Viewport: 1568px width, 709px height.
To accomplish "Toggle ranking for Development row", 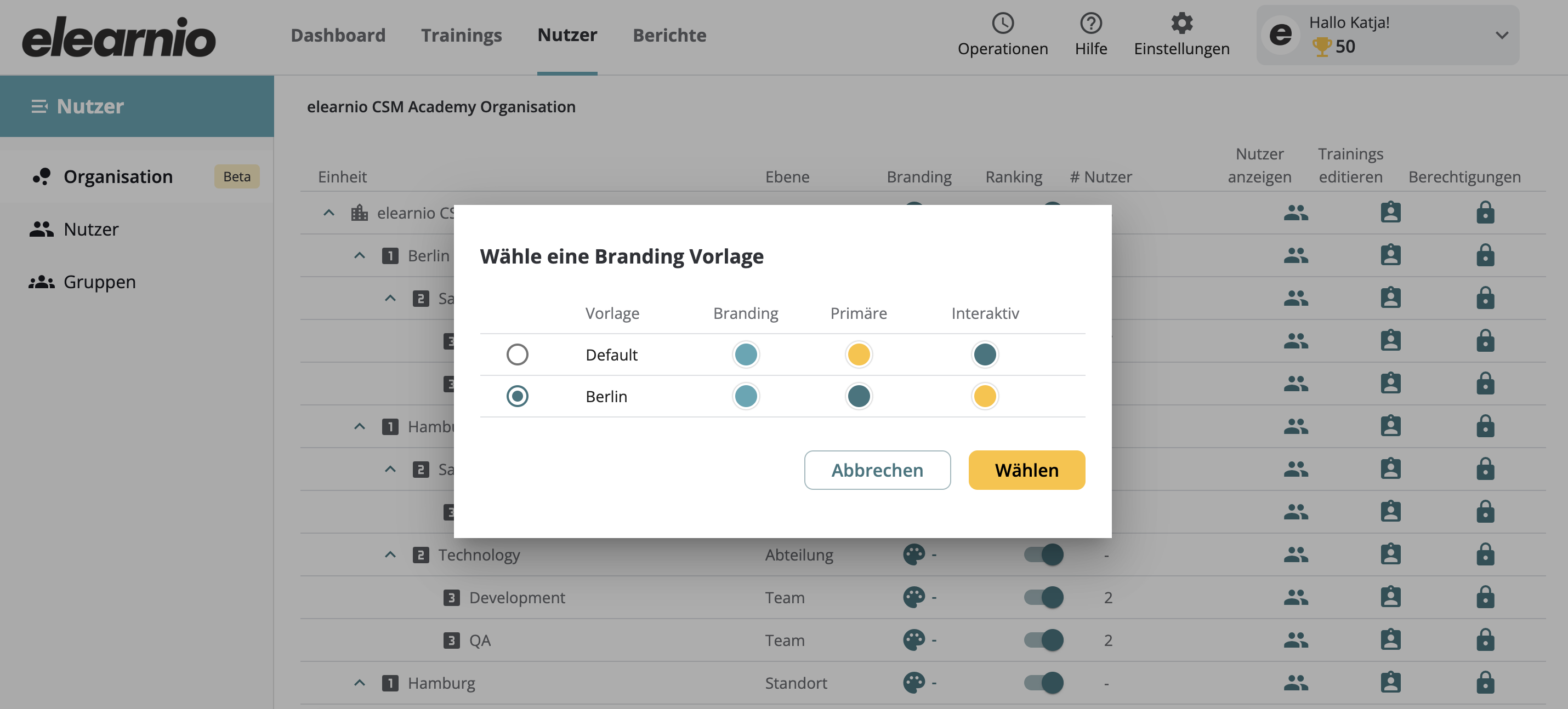I will coord(1043,597).
